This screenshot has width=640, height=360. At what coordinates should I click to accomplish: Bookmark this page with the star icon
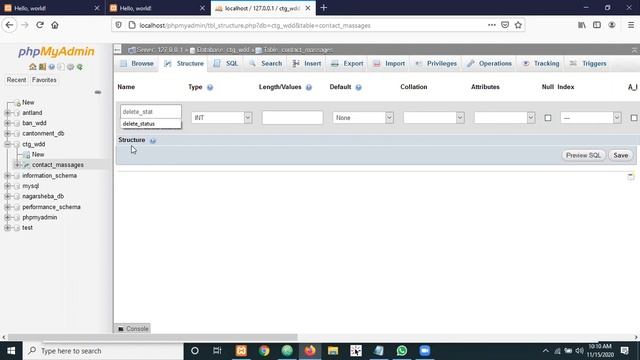tap(518, 25)
